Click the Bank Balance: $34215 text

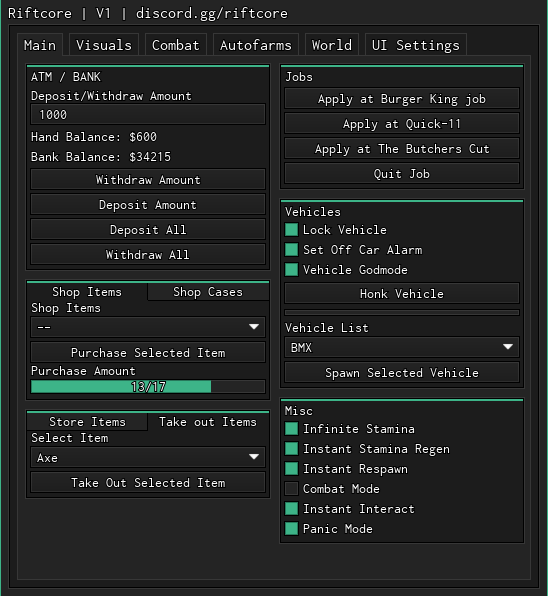click(x=101, y=157)
